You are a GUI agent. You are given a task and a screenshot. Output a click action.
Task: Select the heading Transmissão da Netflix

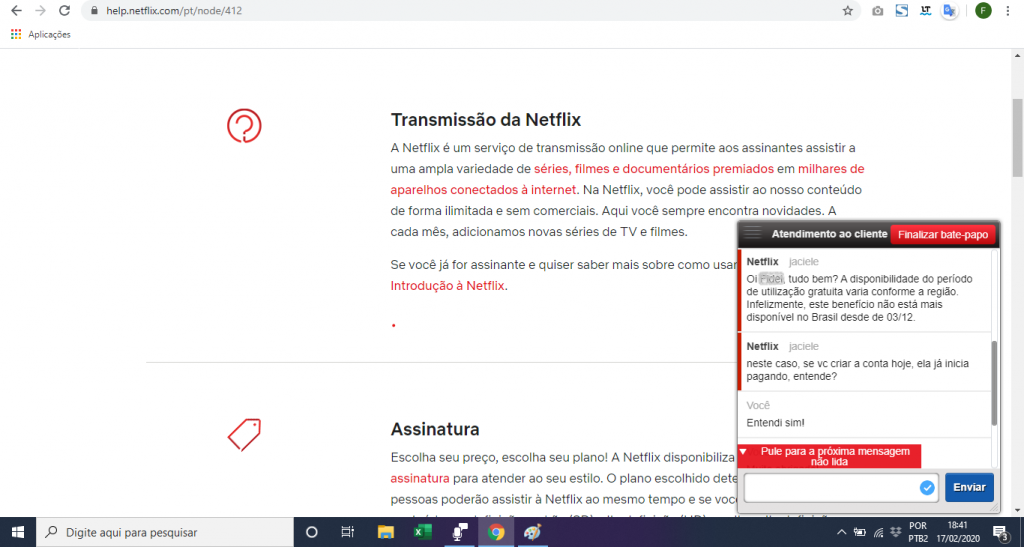click(485, 120)
